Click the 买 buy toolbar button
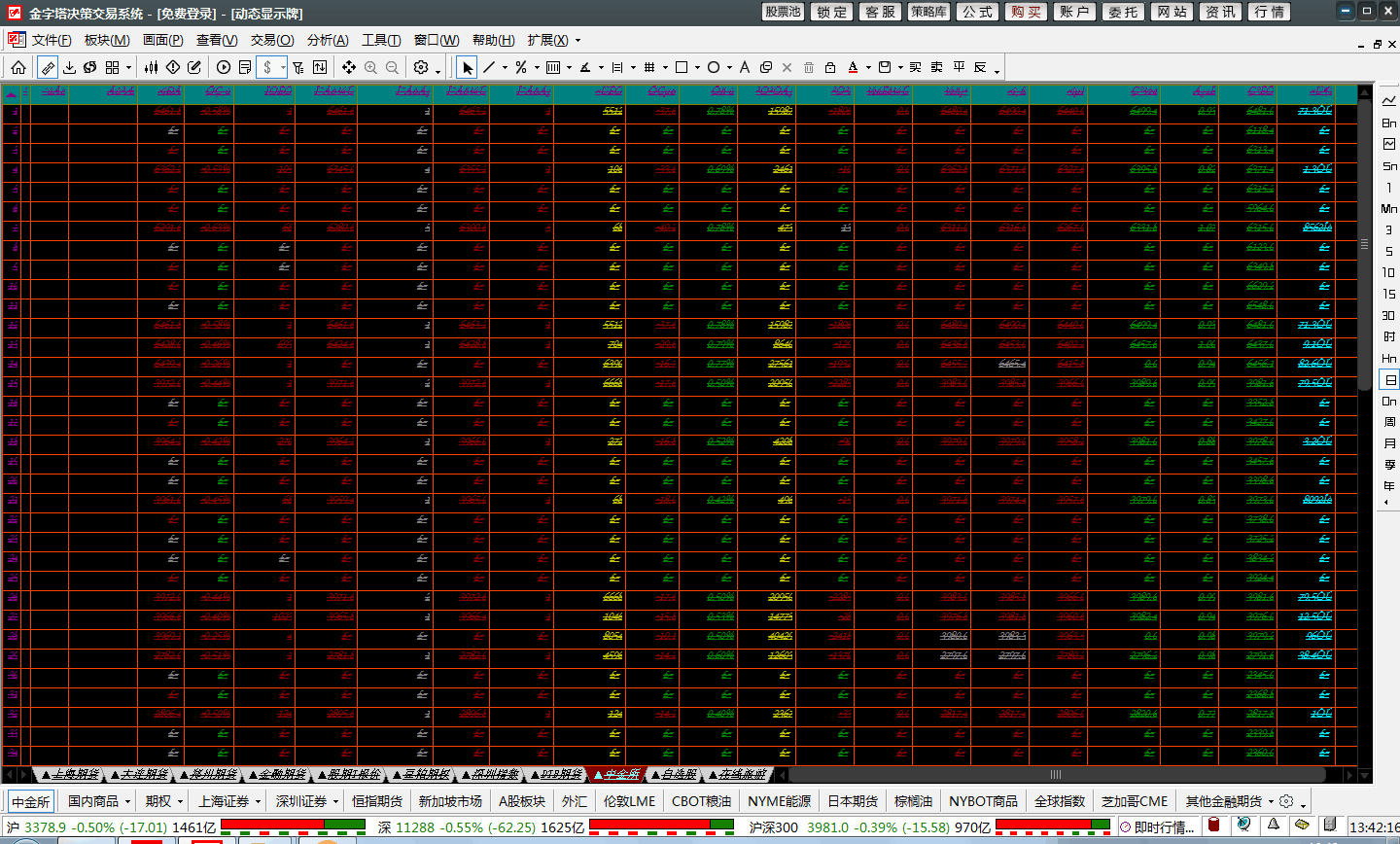This screenshot has height=844, width=1400. (916, 67)
